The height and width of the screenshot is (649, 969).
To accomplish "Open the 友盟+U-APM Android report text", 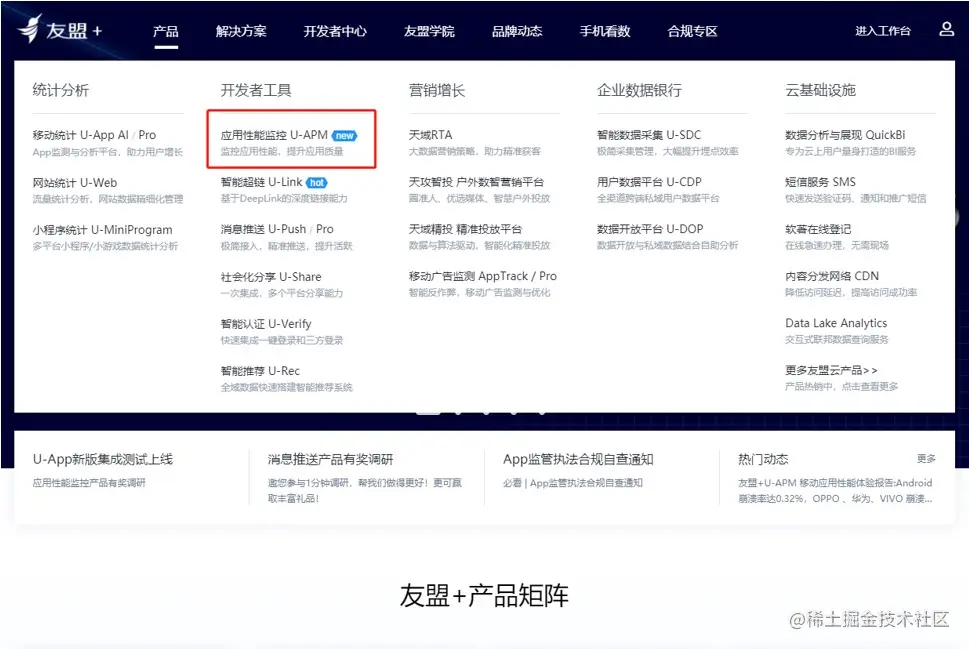I will click(835, 490).
